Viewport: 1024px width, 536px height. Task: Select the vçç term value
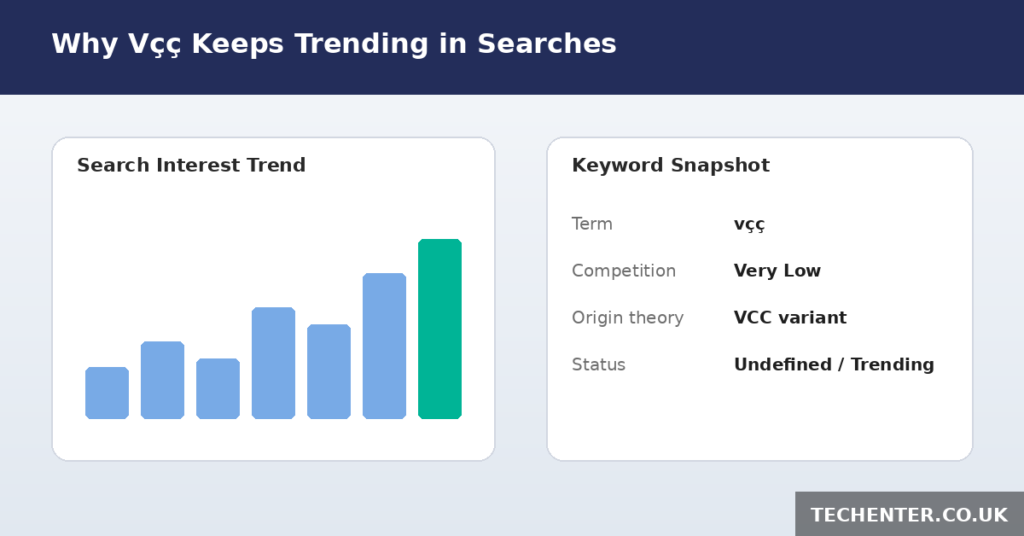point(749,225)
